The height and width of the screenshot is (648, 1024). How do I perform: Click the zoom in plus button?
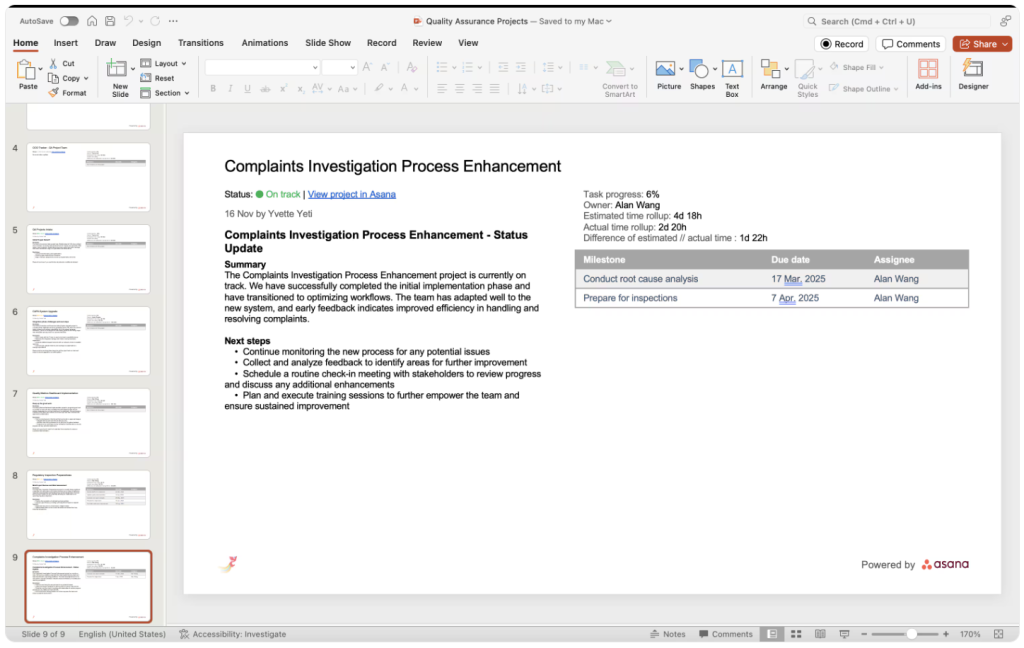click(x=946, y=634)
